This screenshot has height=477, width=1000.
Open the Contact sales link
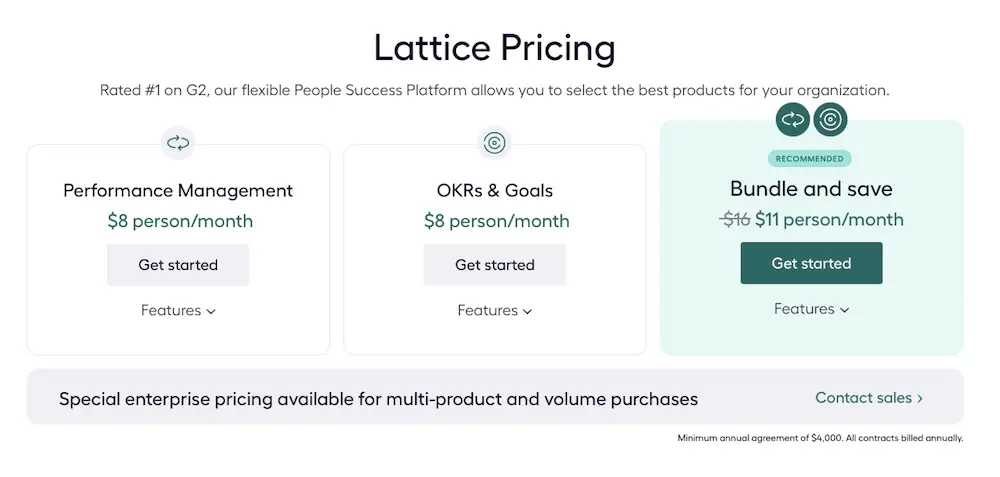tap(864, 398)
